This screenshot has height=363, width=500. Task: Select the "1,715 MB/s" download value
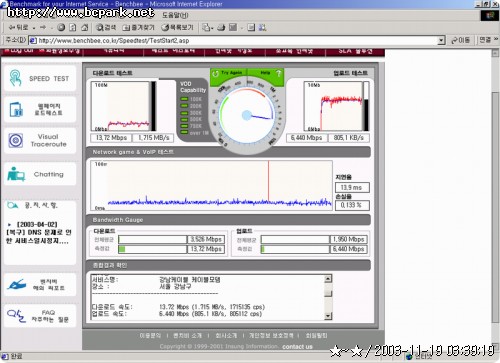(x=154, y=138)
